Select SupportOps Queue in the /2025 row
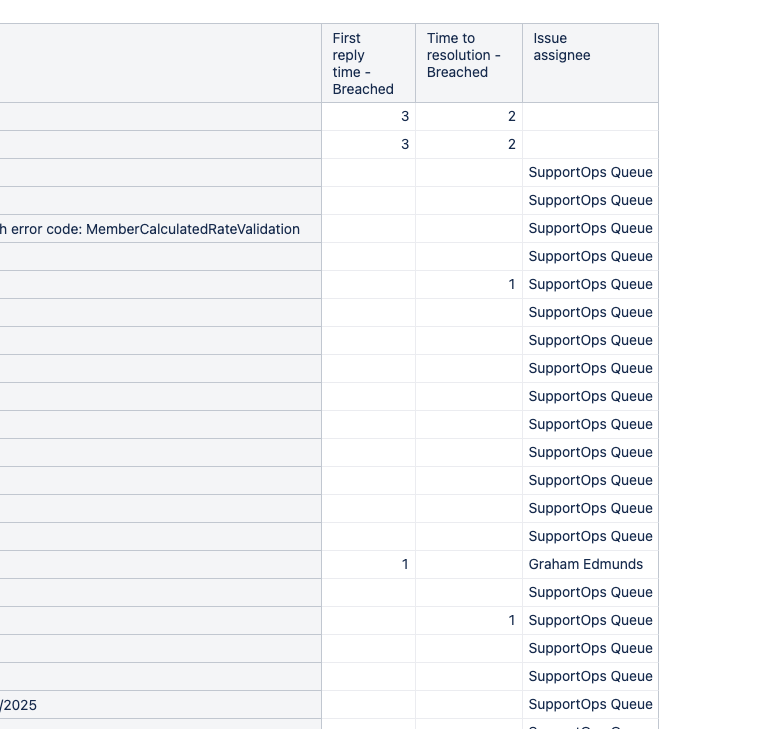This screenshot has width=784, height=729. click(590, 704)
